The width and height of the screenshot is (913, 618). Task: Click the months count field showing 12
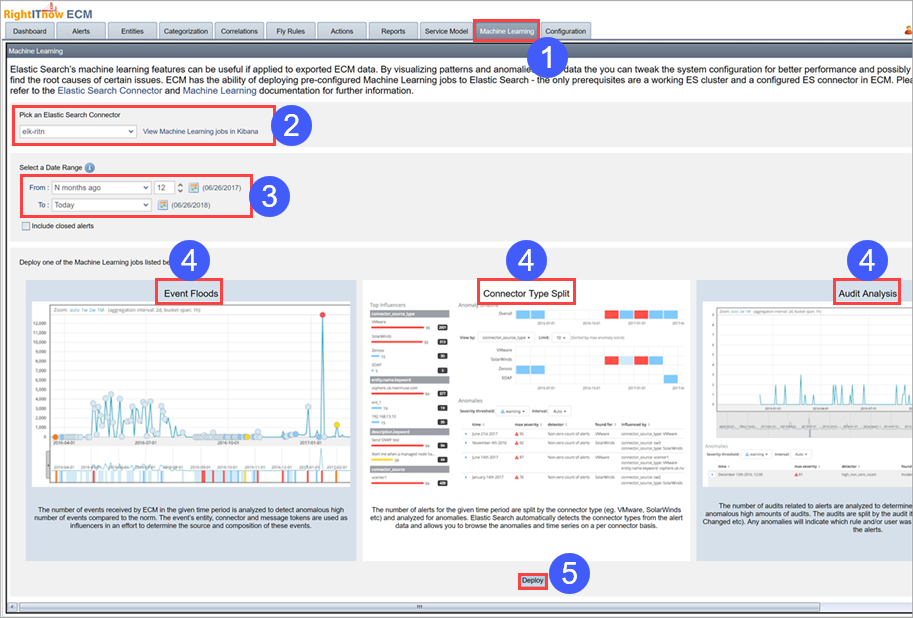tap(164, 188)
